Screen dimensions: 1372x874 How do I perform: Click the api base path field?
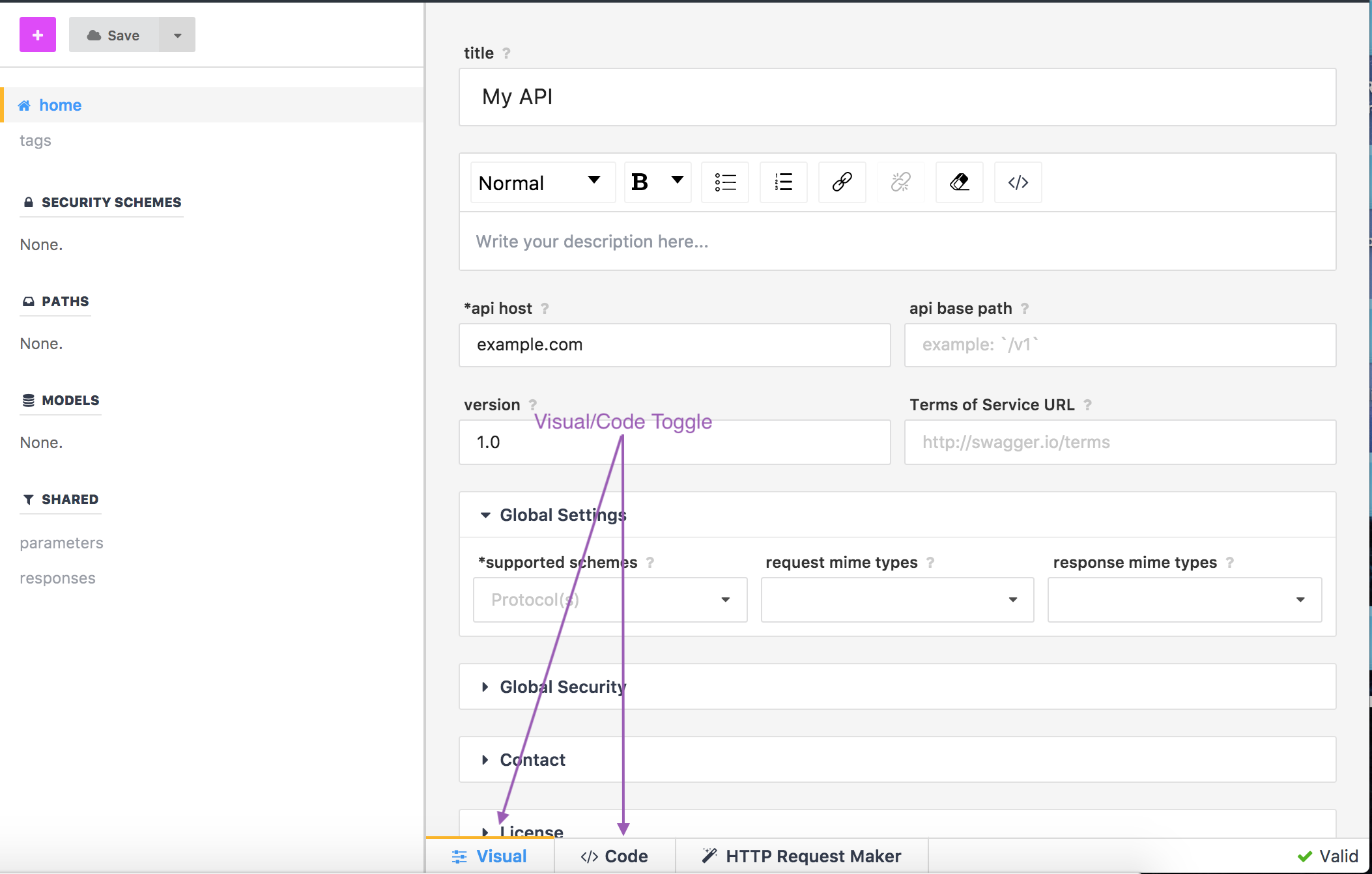[x=1119, y=345]
